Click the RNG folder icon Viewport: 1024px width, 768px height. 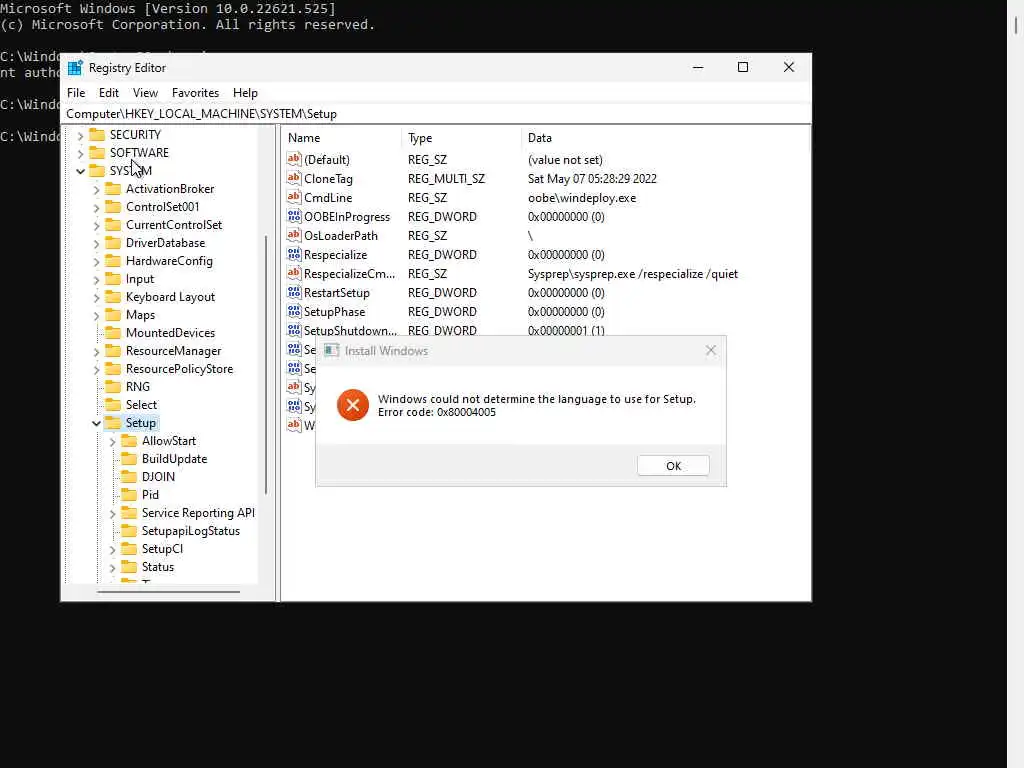coord(113,387)
